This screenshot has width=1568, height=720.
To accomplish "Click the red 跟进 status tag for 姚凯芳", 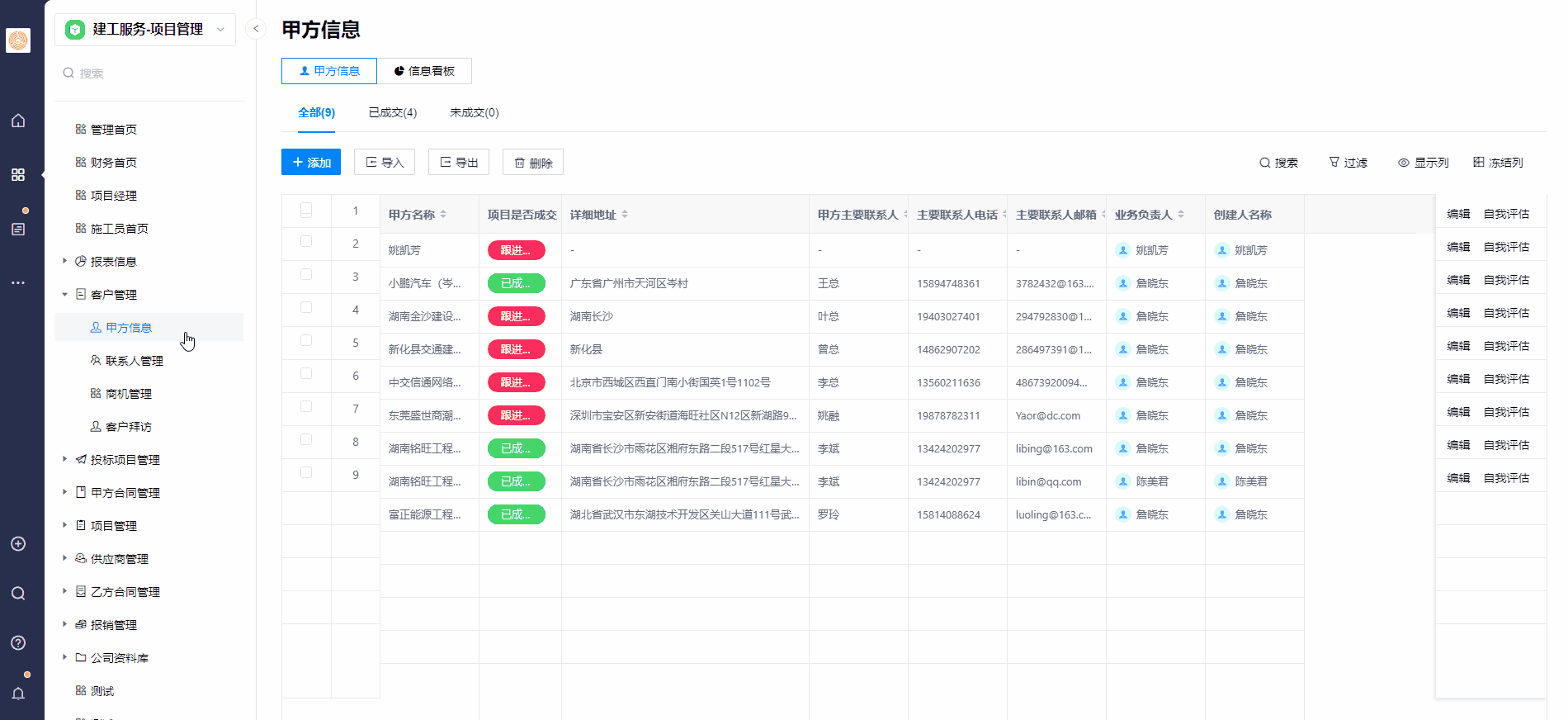I will [x=516, y=250].
